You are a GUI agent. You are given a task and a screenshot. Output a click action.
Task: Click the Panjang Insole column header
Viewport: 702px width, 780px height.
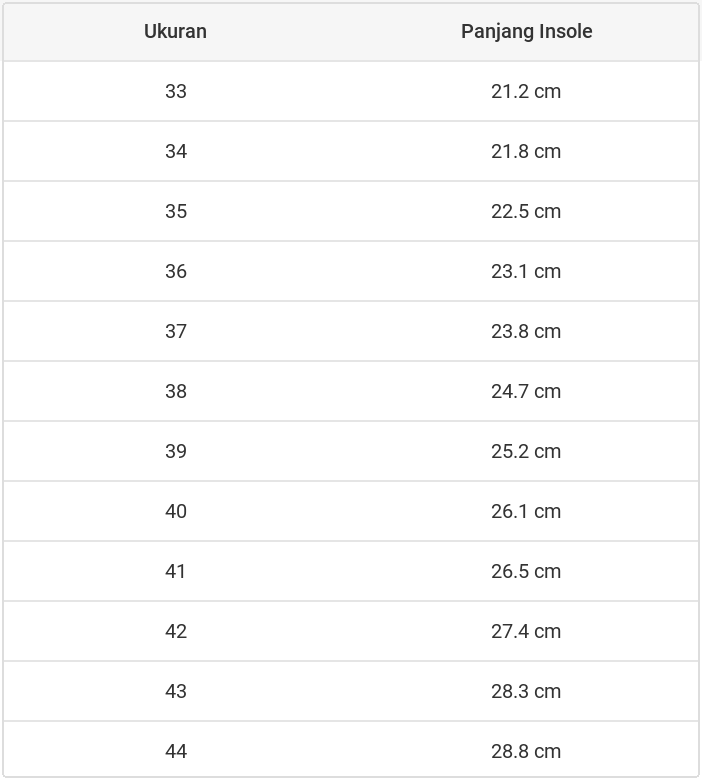[526, 31]
